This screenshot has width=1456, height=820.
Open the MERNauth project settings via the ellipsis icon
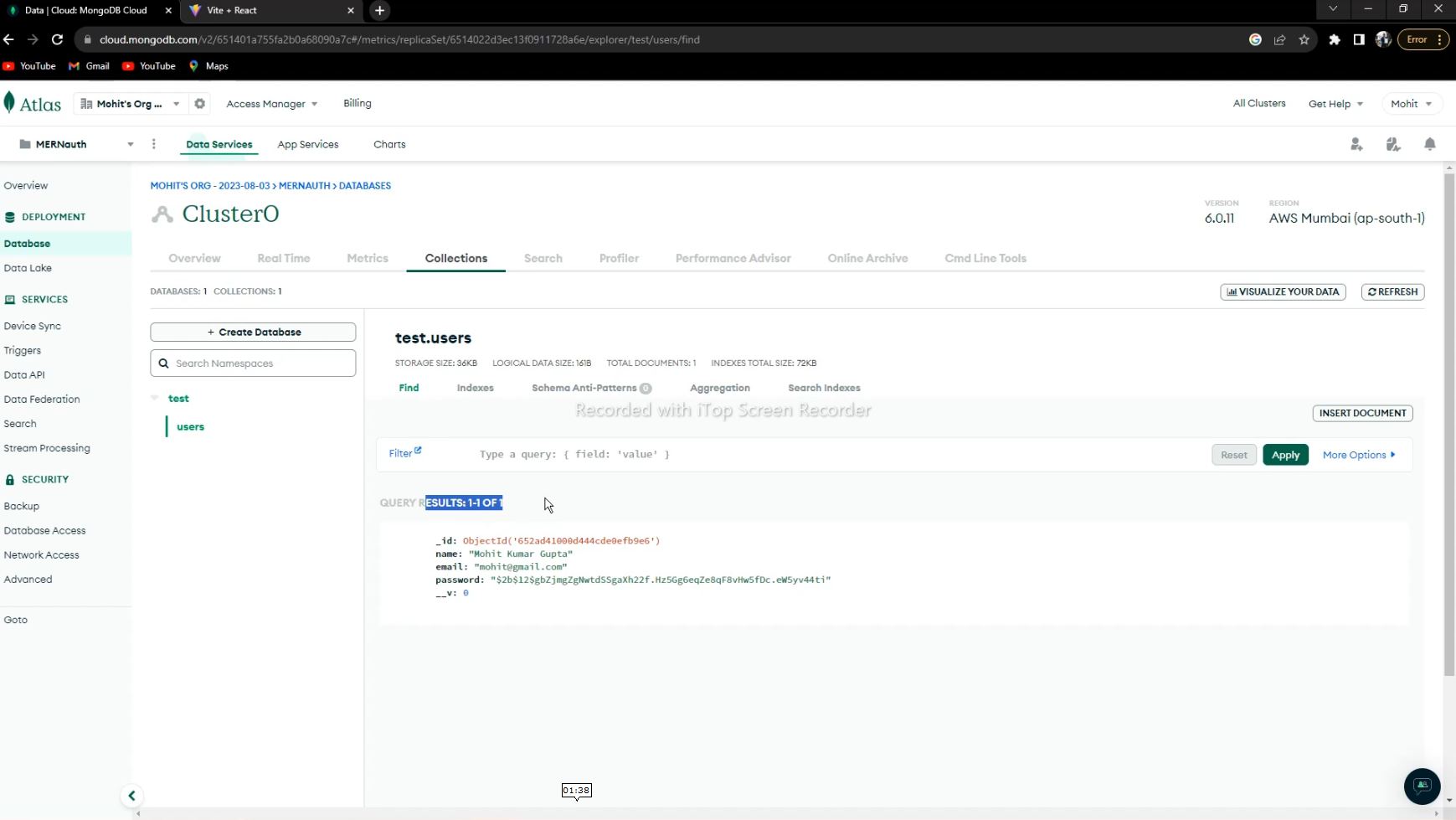(x=154, y=144)
